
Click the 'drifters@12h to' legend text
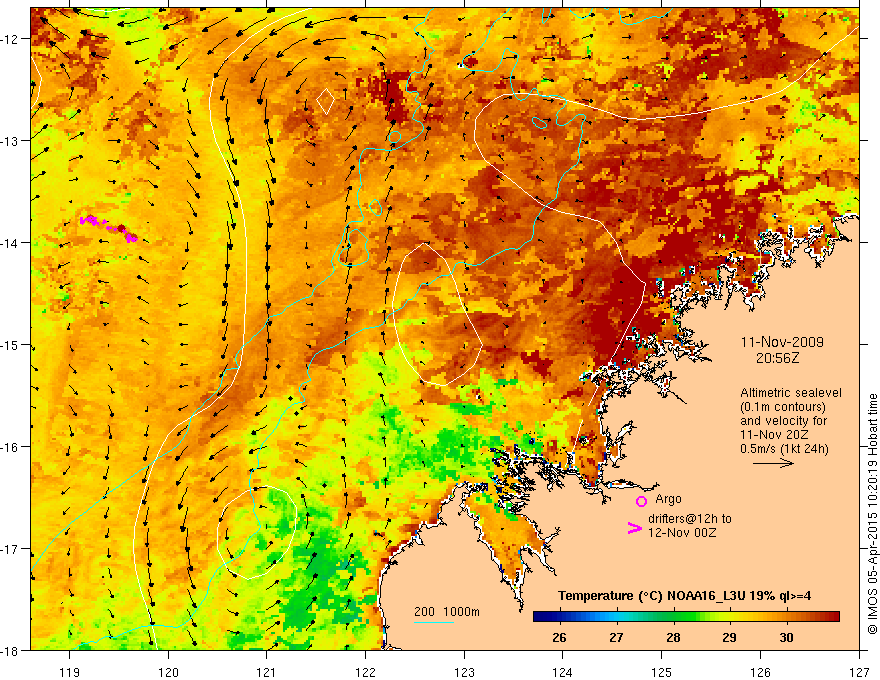(690, 519)
